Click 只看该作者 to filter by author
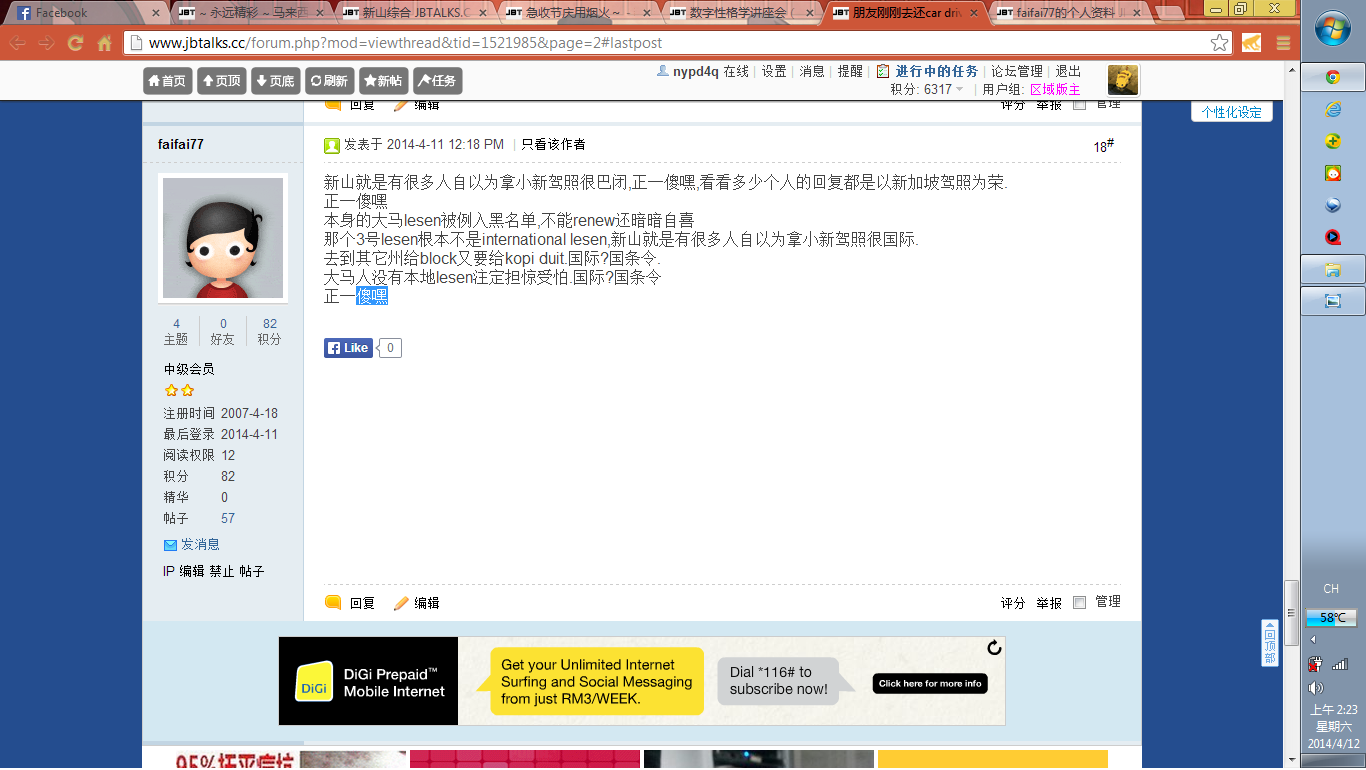Image resolution: width=1366 pixels, height=770 pixels. [x=553, y=144]
